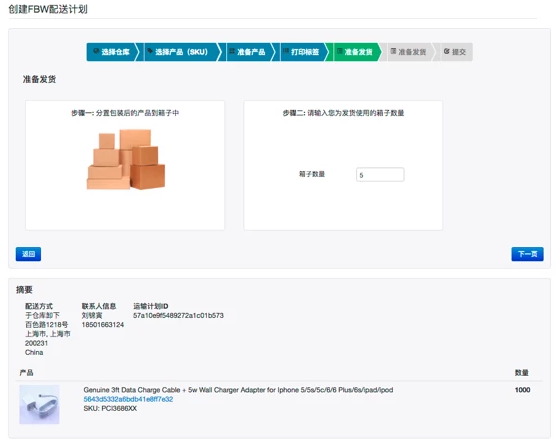Click the 摘要 section heading
Viewport: 556px width, 444px height.
click(x=24, y=290)
